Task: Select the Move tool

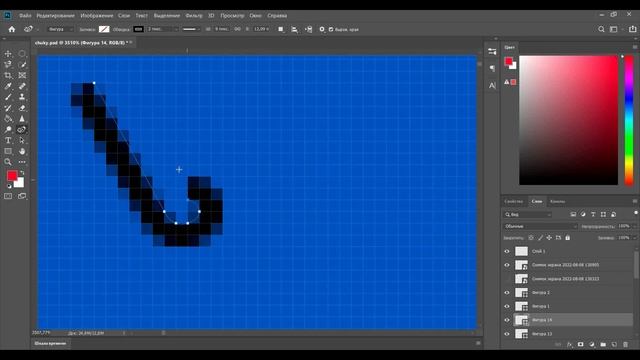Action: tap(8, 53)
